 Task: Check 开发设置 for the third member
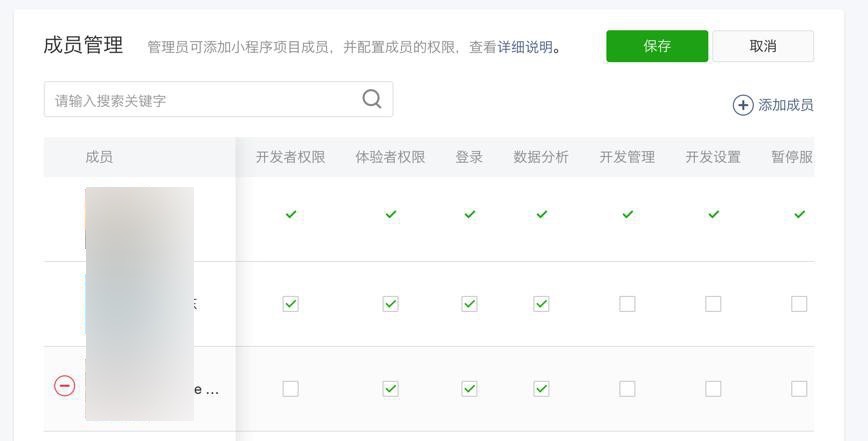pos(713,389)
